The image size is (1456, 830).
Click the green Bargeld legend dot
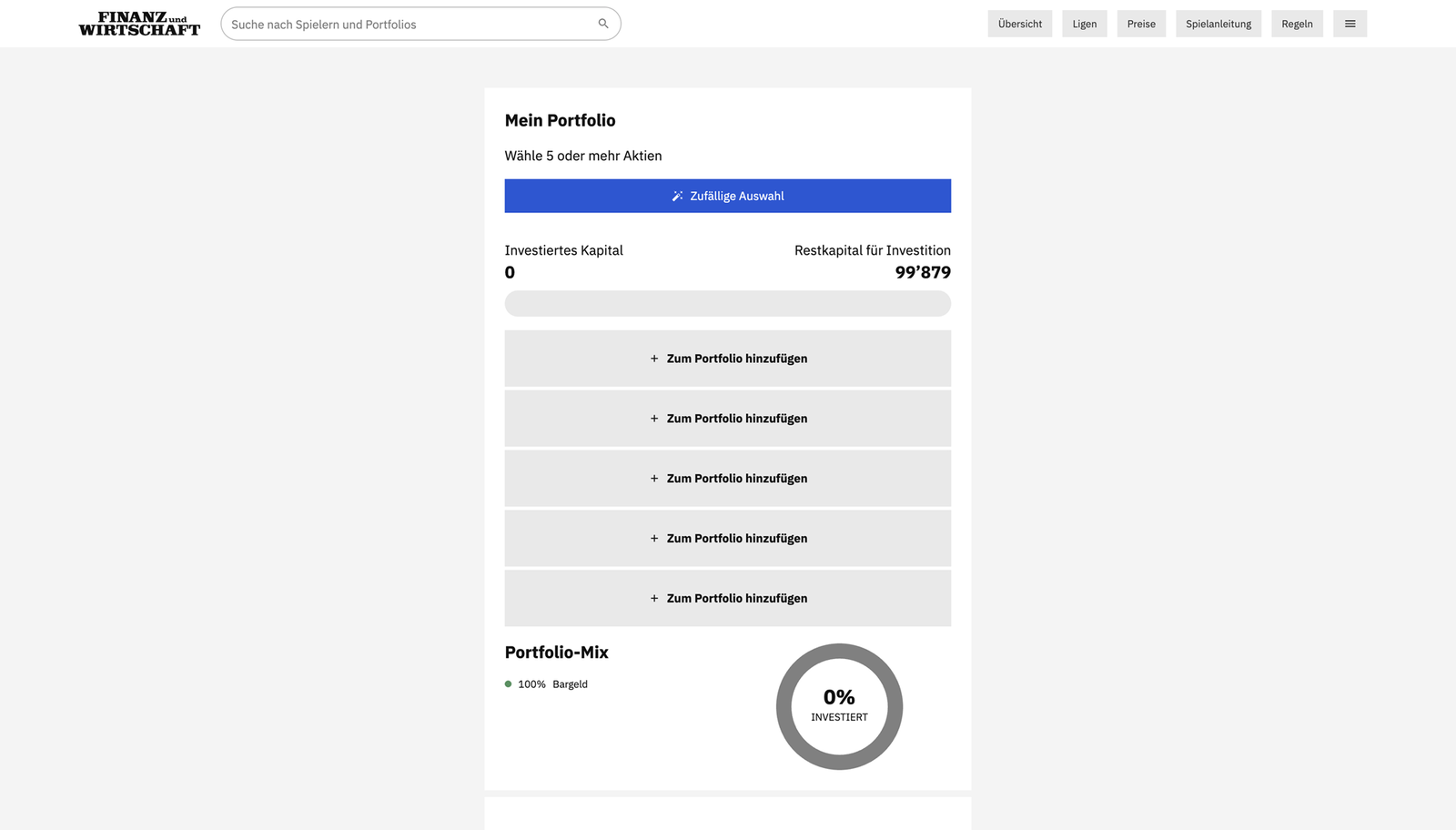[509, 684]
